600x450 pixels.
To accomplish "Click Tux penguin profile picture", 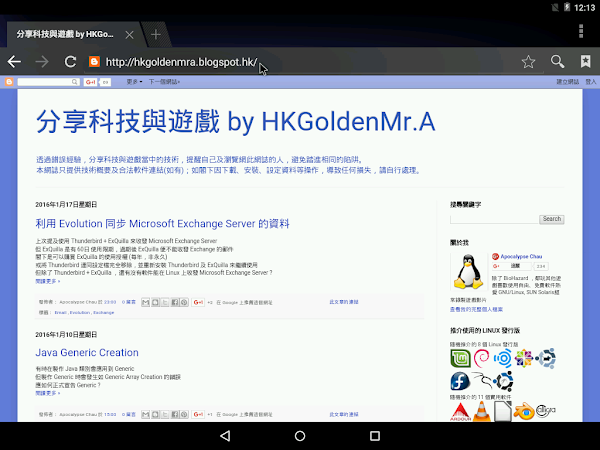I will [468, 272].
